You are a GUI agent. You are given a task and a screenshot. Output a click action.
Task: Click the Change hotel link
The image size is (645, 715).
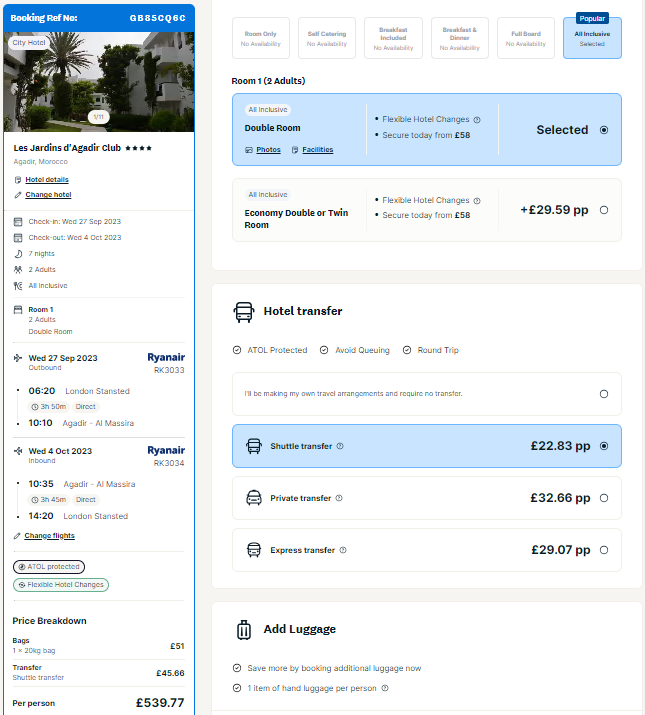[48, 195]
